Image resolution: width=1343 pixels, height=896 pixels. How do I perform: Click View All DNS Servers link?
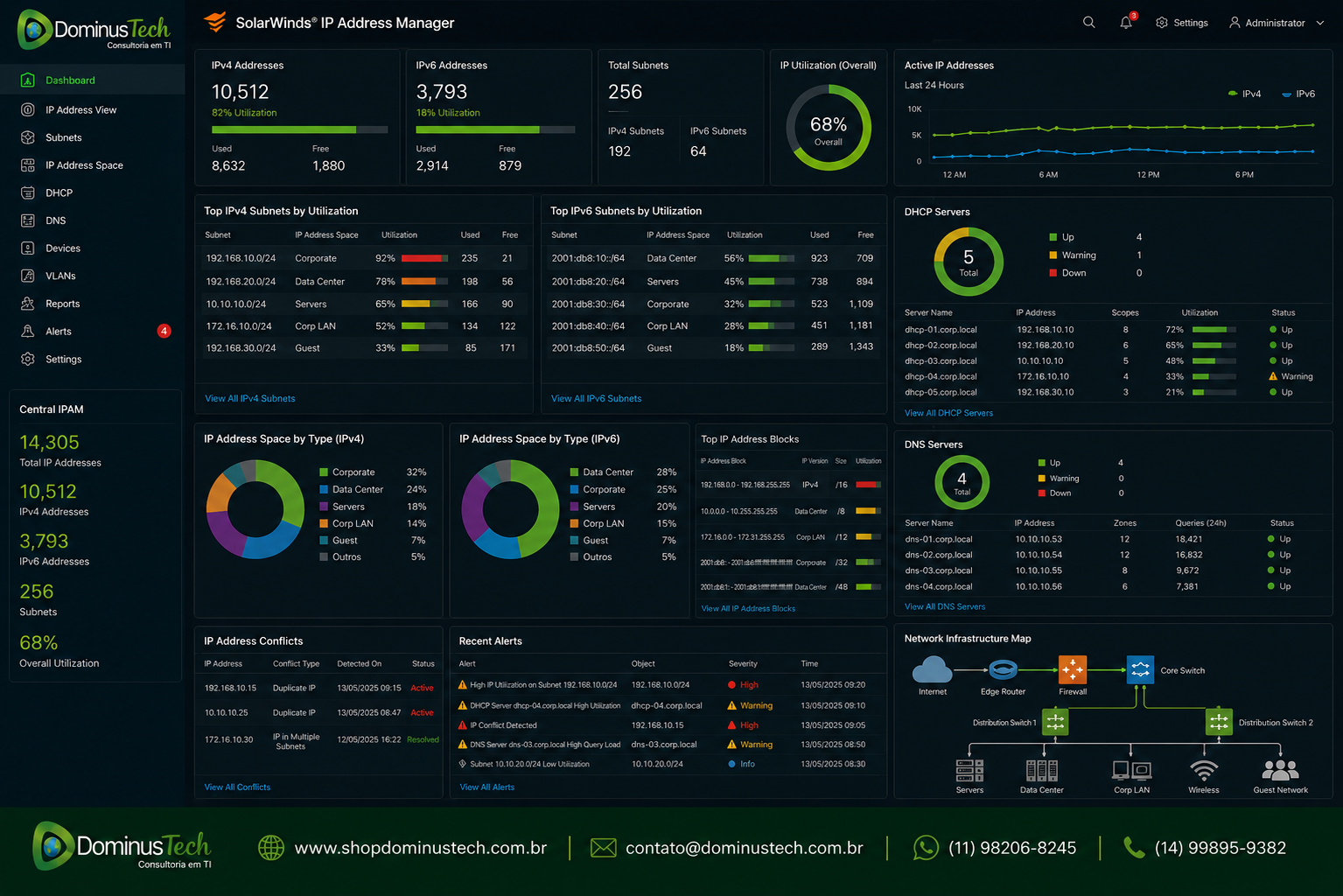945,606
